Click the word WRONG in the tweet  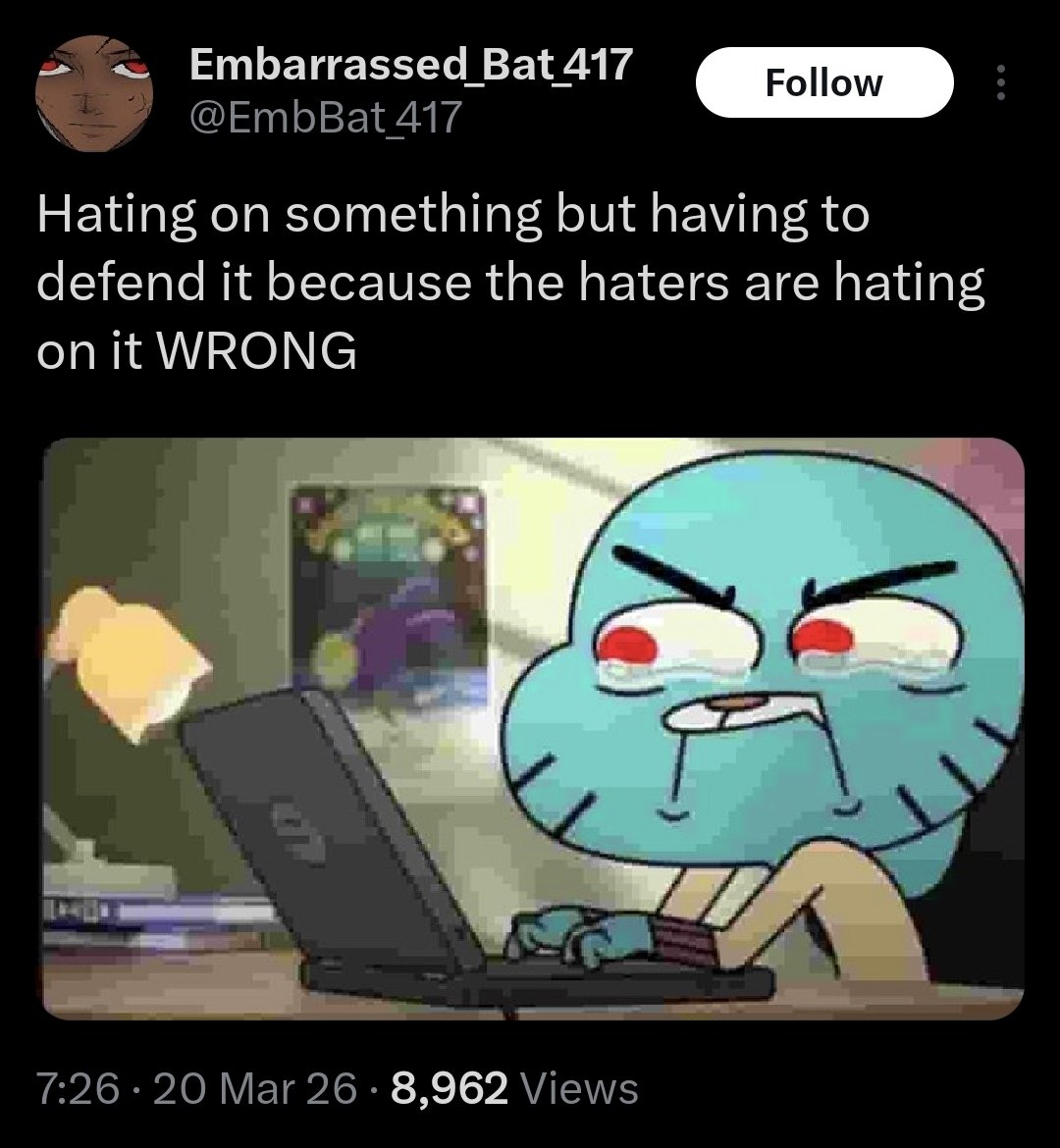pyautogui.click(x=257, y=350)
